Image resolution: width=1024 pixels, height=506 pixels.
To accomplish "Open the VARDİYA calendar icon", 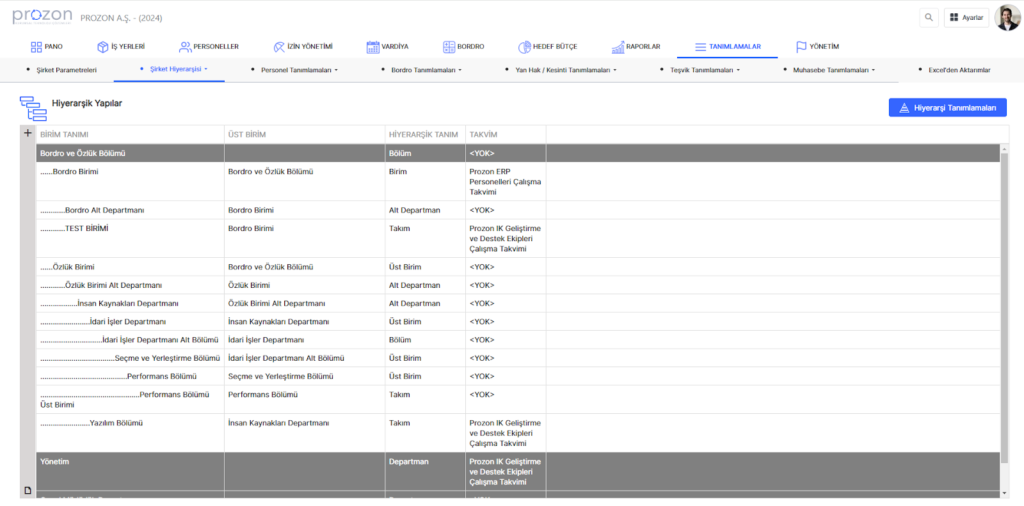I will point(373,47).
